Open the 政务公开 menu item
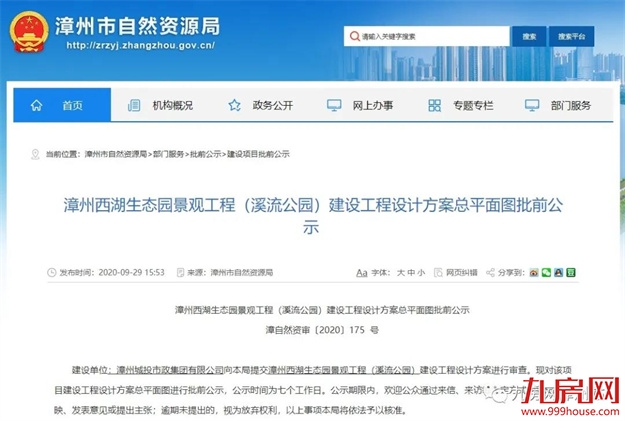 pyautogui.click(x=273, y=105)
